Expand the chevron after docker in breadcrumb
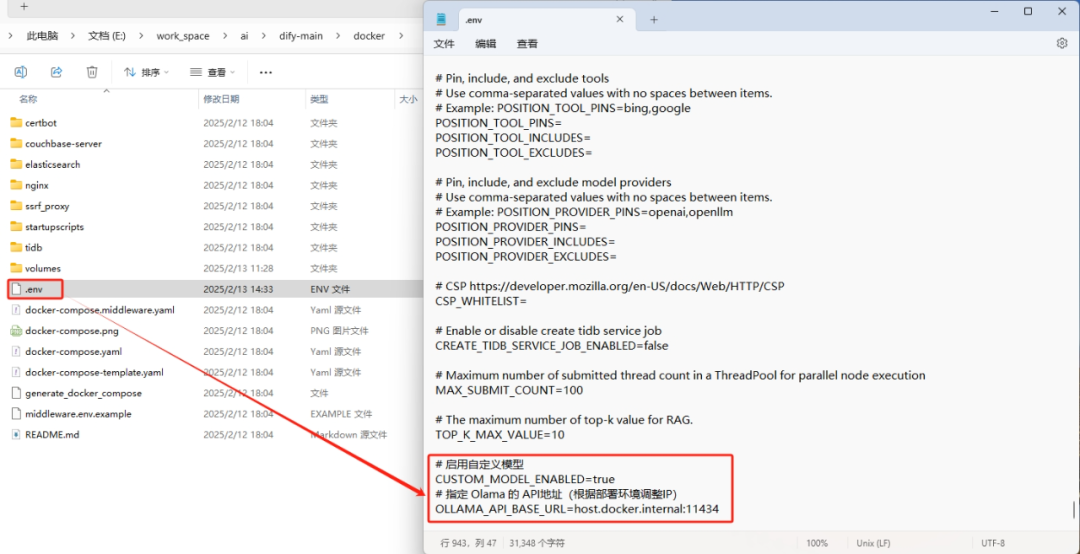The width and height of the screenshot is (1080, 554). [x=401, y=36]
